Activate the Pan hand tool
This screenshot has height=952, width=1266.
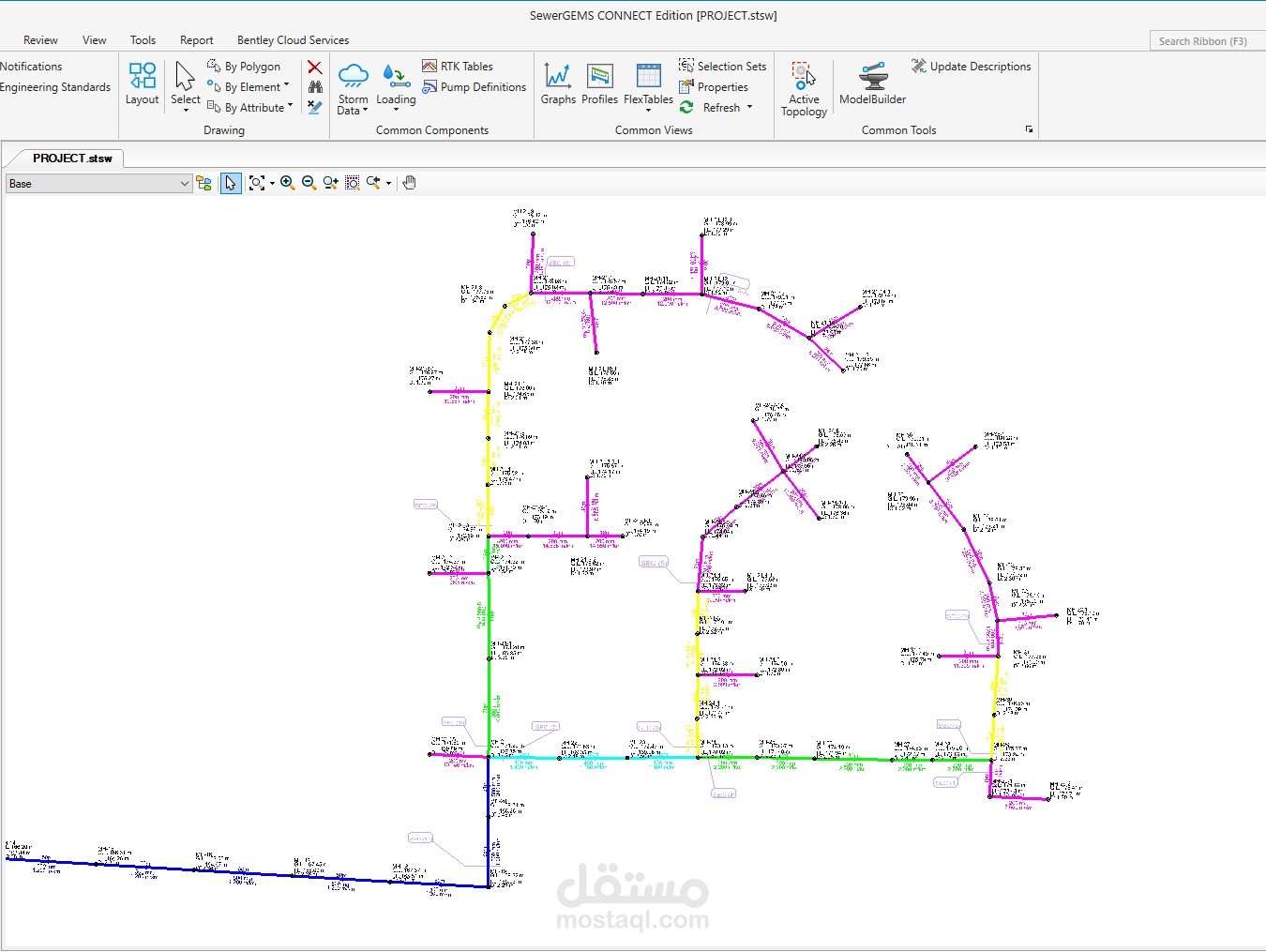click(409, 183)
